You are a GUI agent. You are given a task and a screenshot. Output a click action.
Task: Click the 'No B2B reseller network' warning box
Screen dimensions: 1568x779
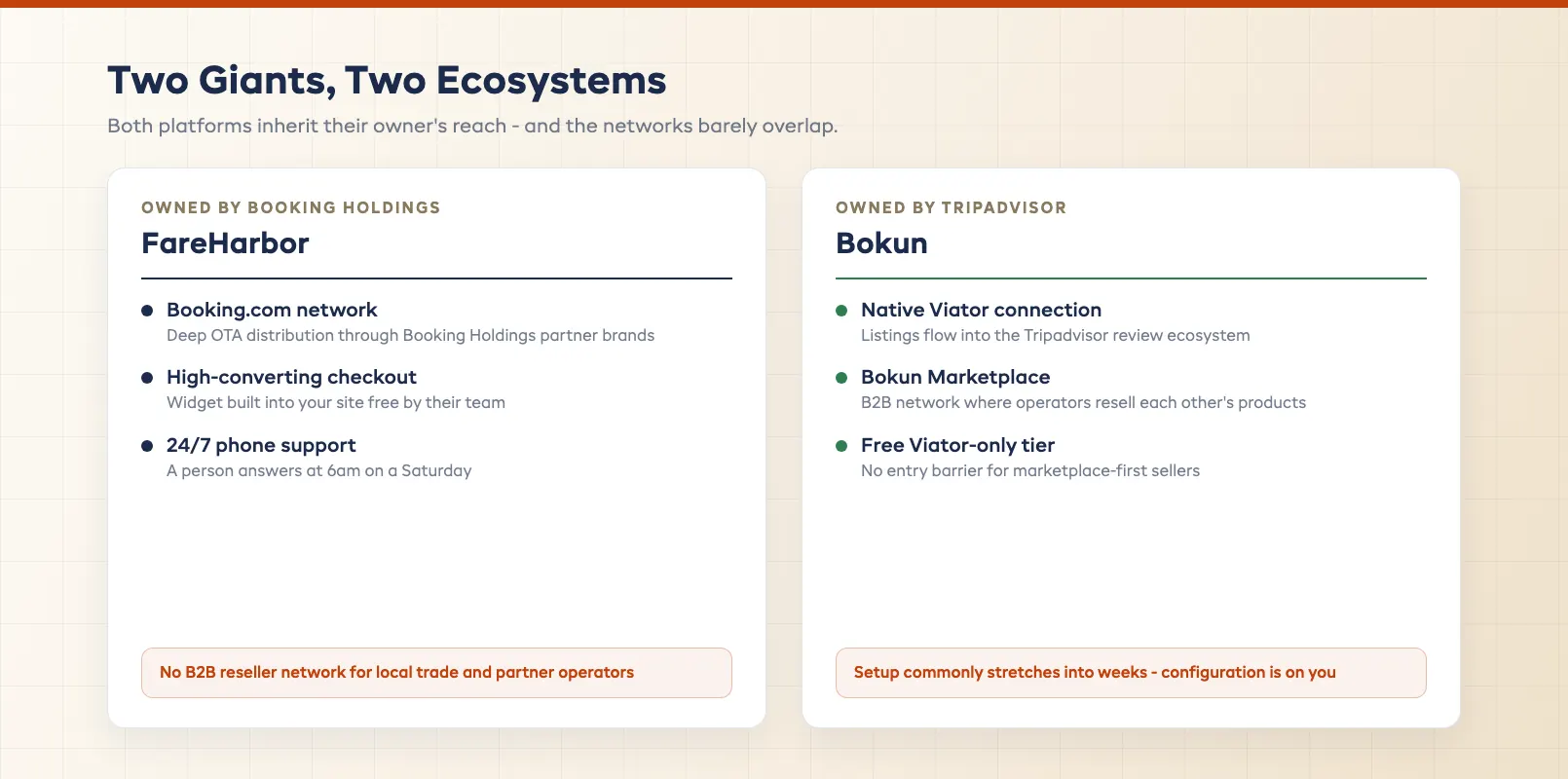(436, 673)
